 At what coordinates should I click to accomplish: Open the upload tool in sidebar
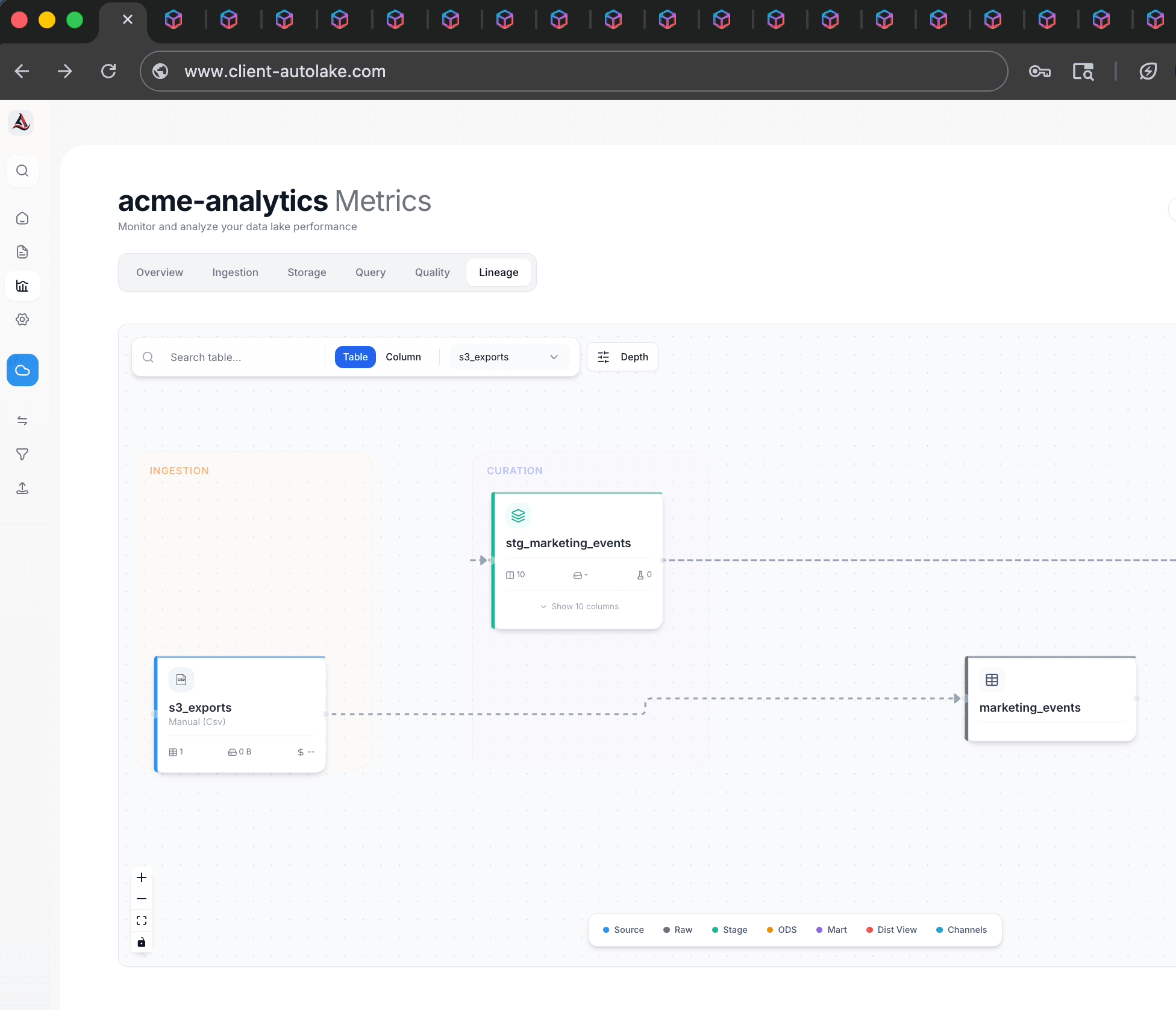point(22,488)
